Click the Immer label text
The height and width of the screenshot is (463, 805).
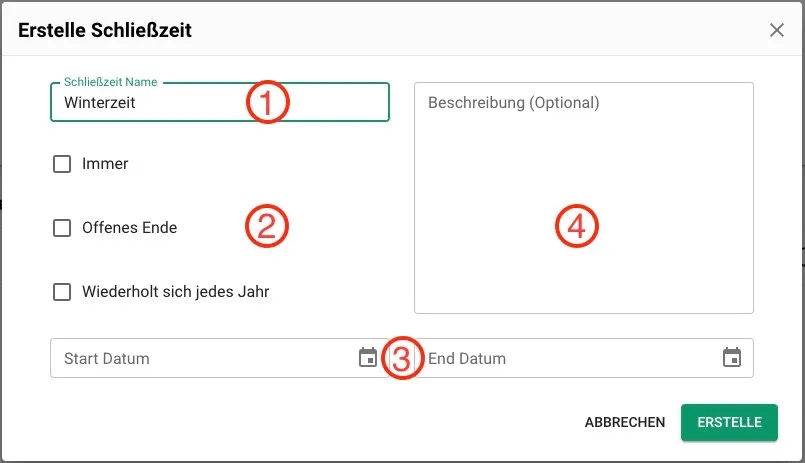105,164
